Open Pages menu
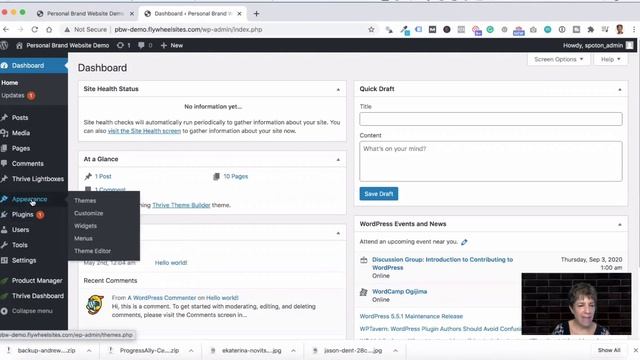The width and height of the screenshot is (640, 360). coord(20,148)
